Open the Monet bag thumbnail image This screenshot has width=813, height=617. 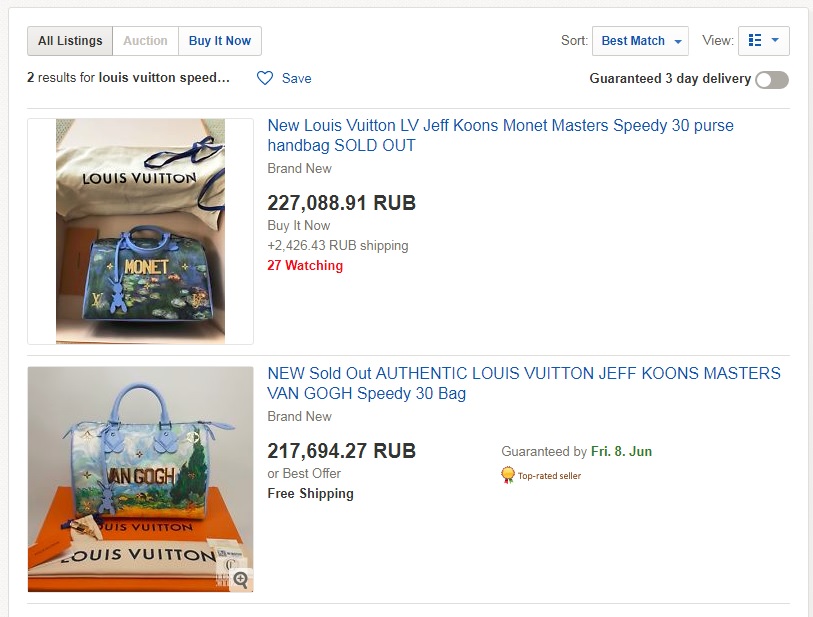(140, 231)
